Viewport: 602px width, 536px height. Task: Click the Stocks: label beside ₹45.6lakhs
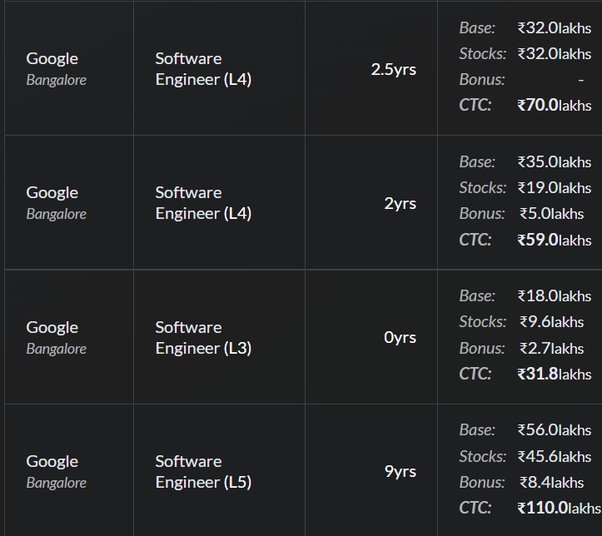pyautogui.click(x=483, y=457)
